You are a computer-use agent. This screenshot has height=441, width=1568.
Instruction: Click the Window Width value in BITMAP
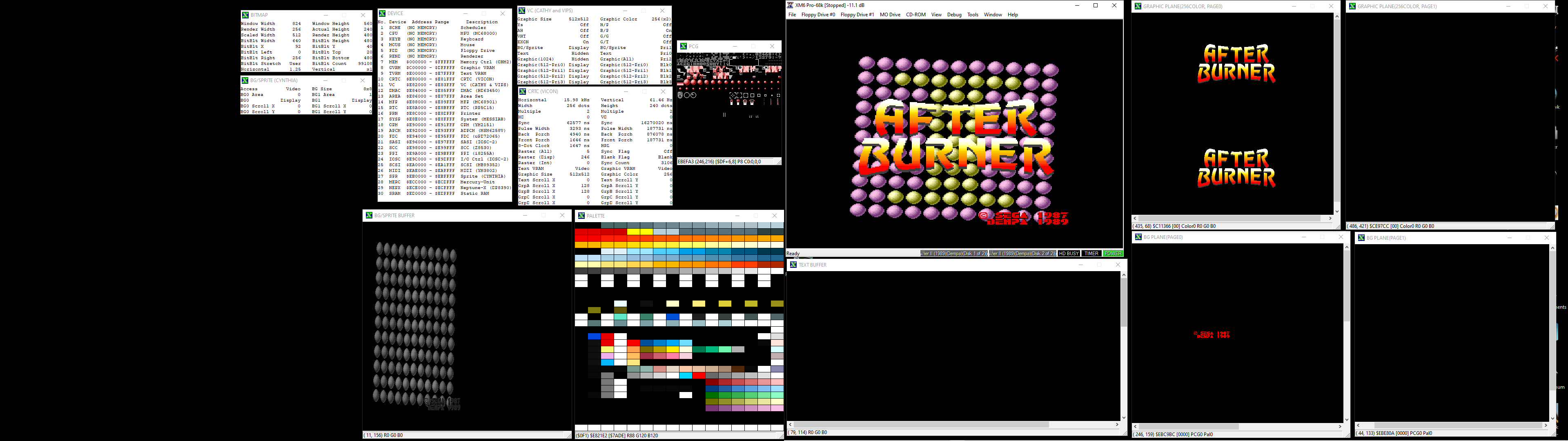(296, 24)
